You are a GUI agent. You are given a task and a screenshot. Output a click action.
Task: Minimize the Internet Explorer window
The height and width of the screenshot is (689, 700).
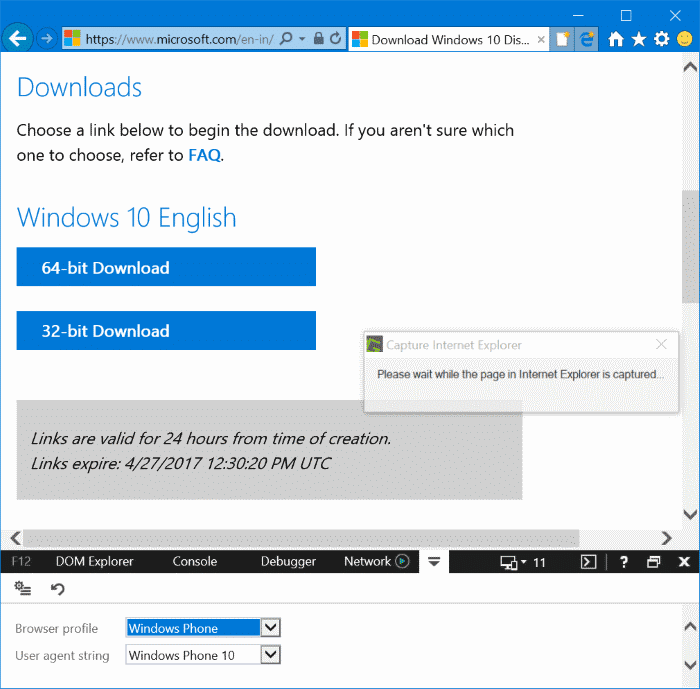pos(578,15)
